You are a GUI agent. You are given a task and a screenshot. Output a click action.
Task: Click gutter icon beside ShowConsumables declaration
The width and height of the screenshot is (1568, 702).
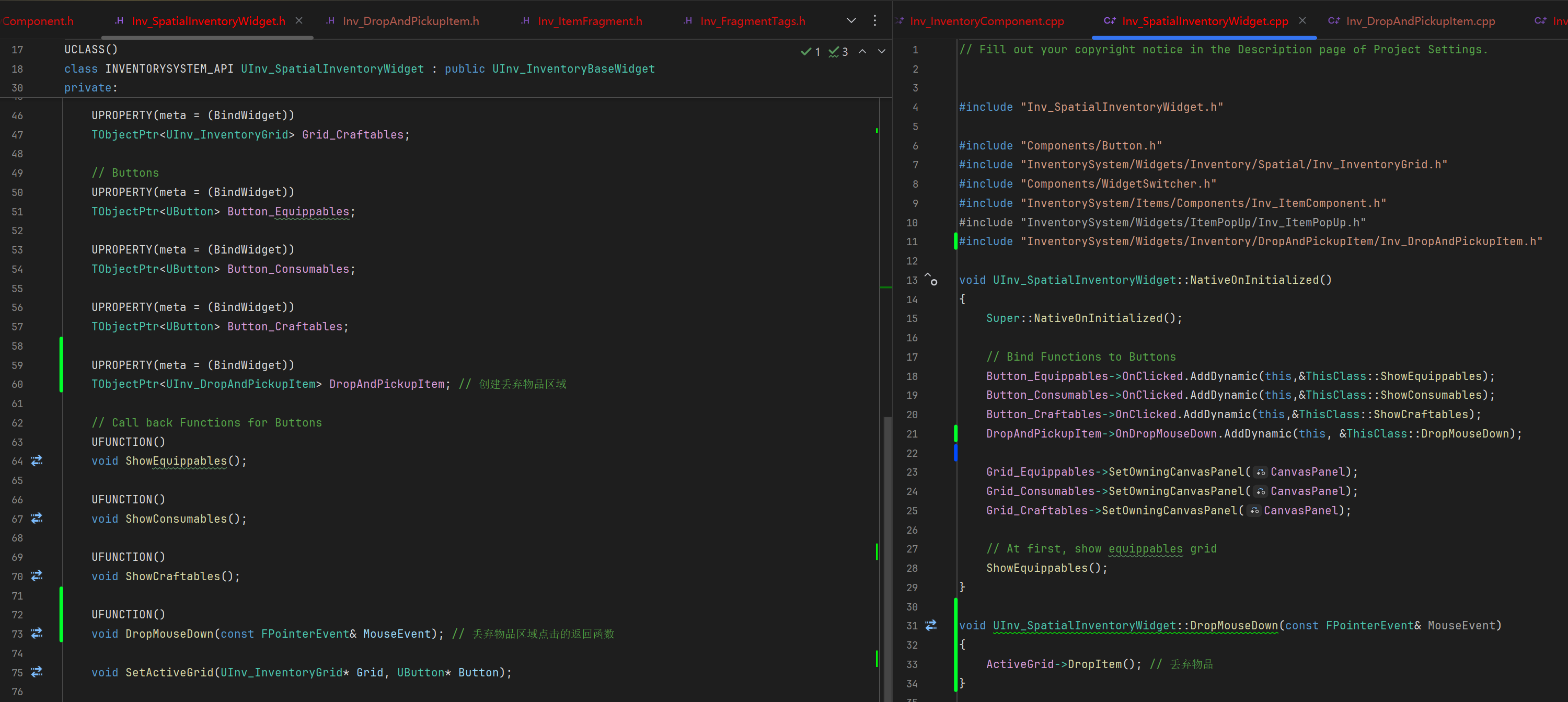tap(37, 518)
